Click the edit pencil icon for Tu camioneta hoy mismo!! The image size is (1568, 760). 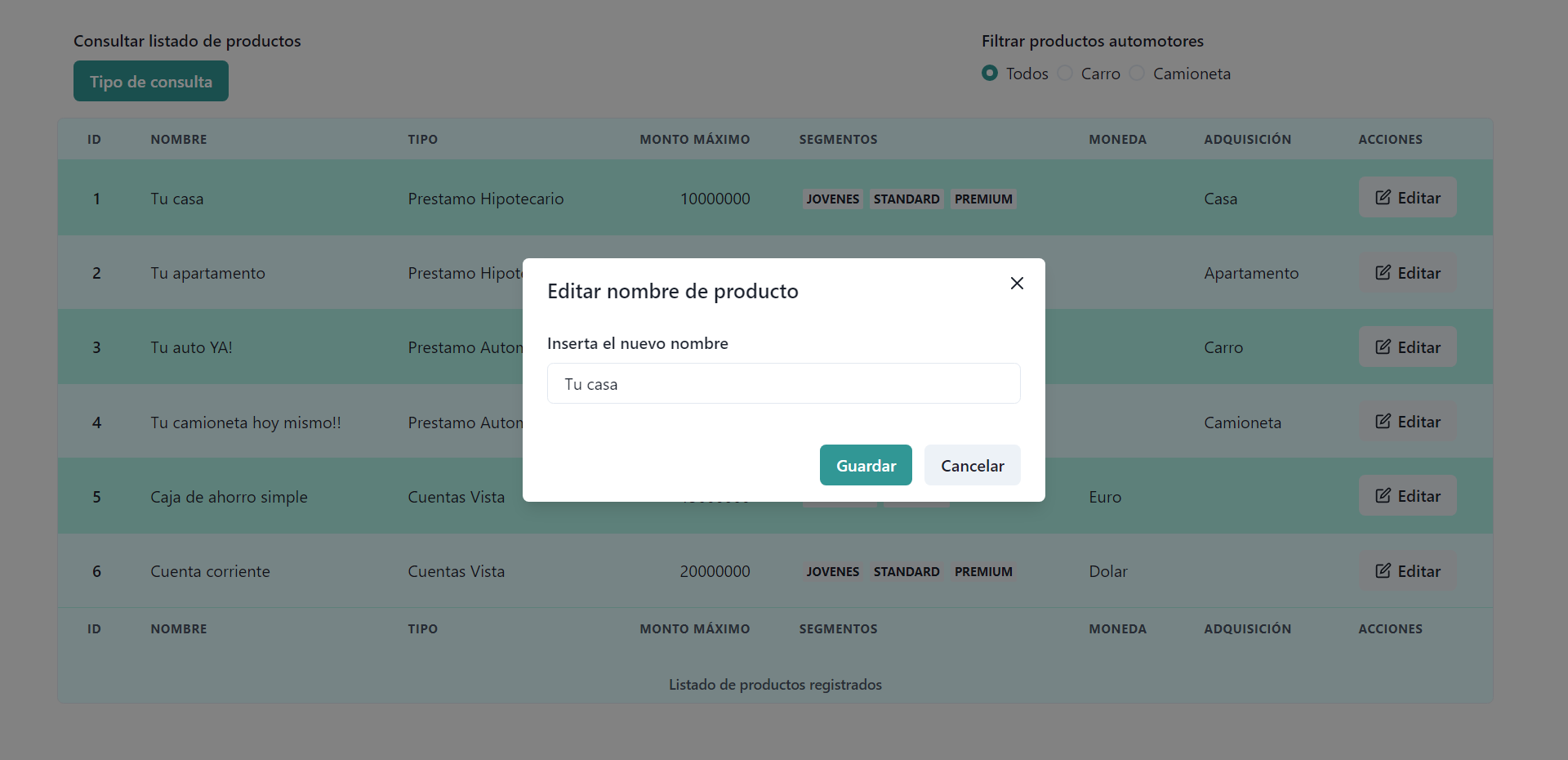[1383, 422]
